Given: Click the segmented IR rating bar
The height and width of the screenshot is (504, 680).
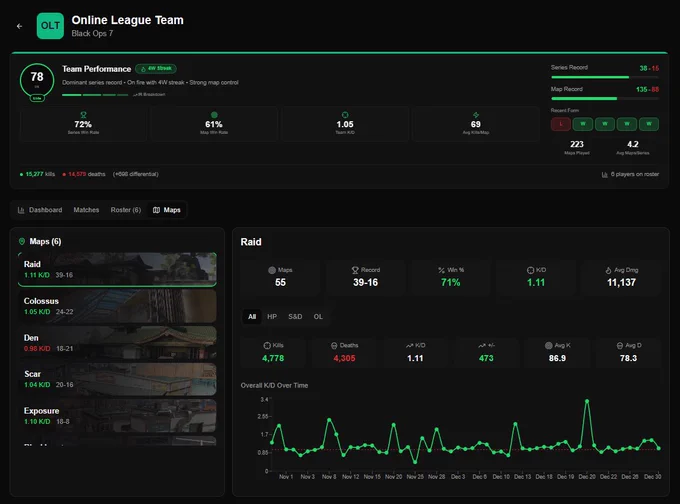Looking at the screenshot, I should pyautogui.click(x=95, y=95).
